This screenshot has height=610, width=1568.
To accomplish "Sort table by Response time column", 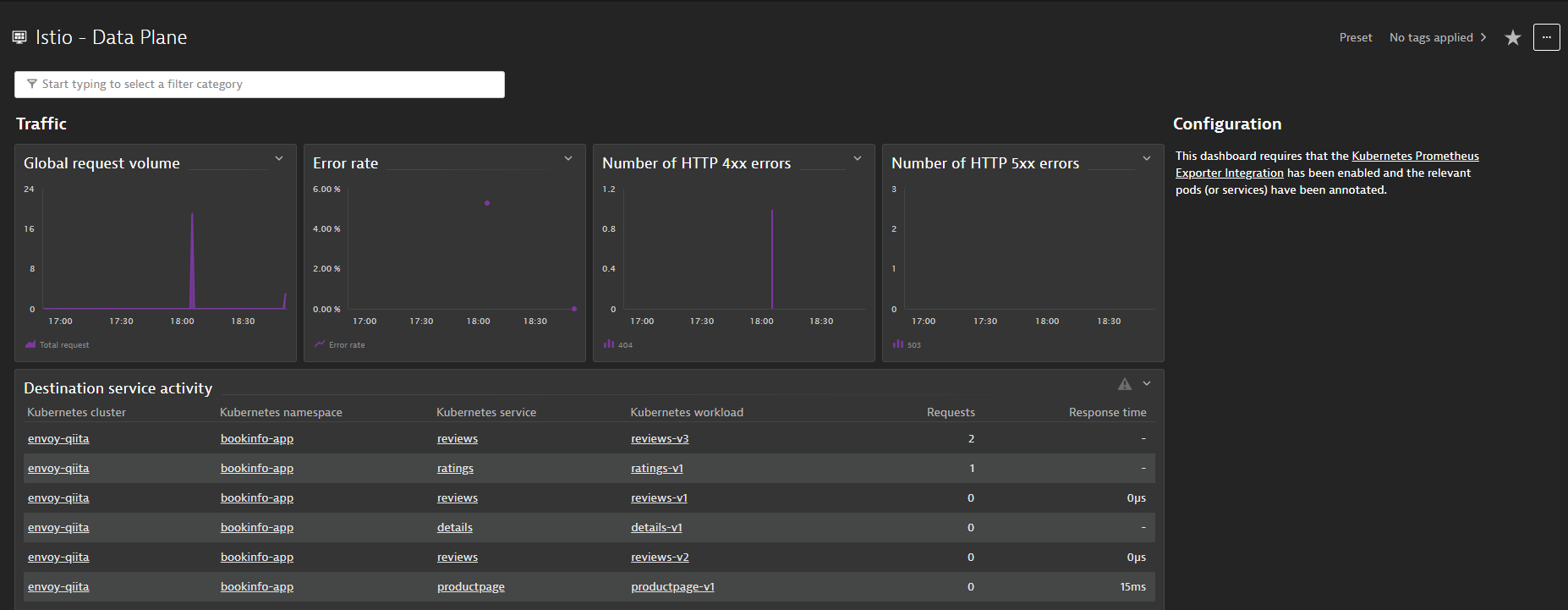I will click(1107, 412).
